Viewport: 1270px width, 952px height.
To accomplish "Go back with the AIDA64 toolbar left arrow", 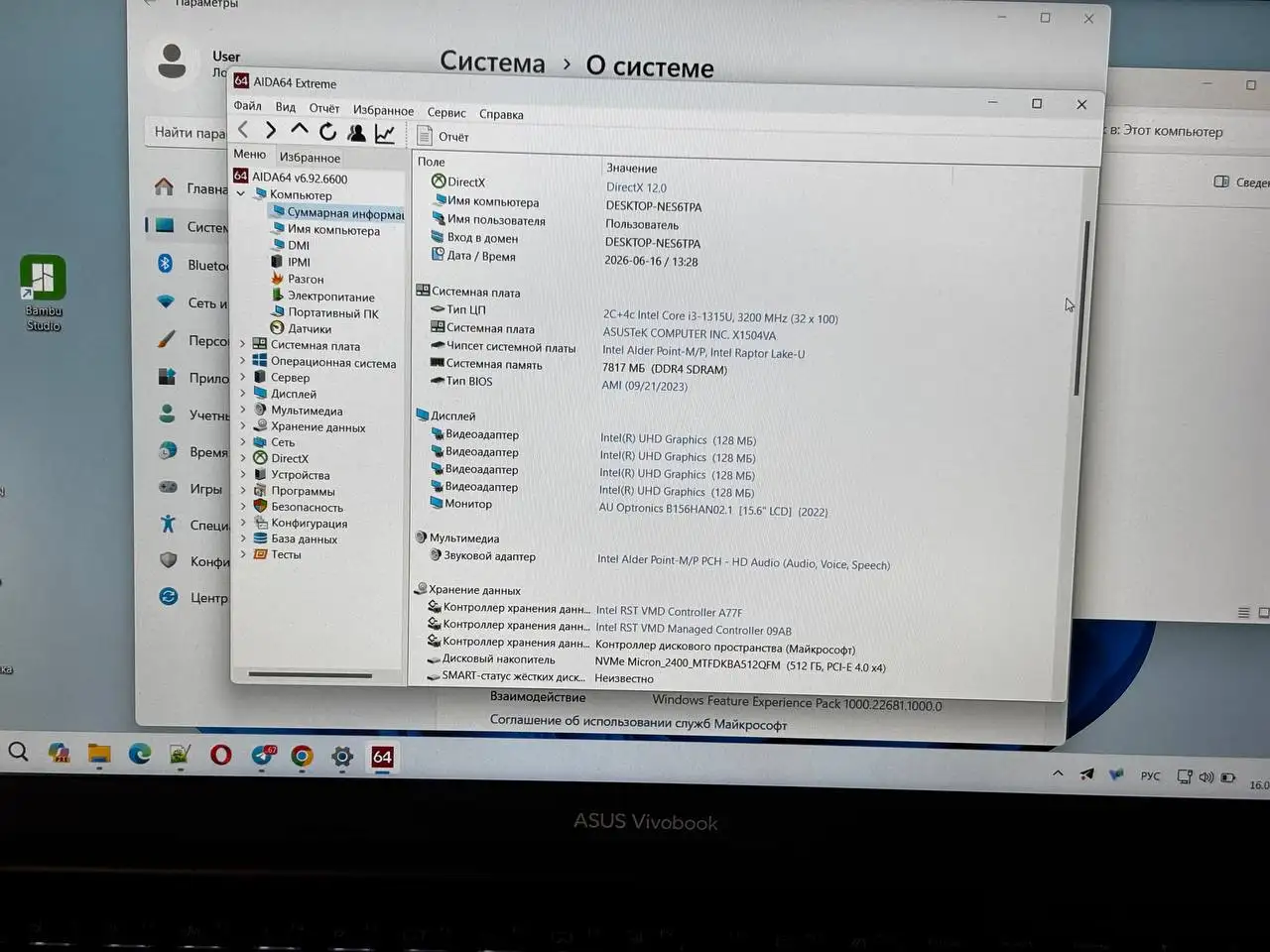I will [x=243, y=130].
